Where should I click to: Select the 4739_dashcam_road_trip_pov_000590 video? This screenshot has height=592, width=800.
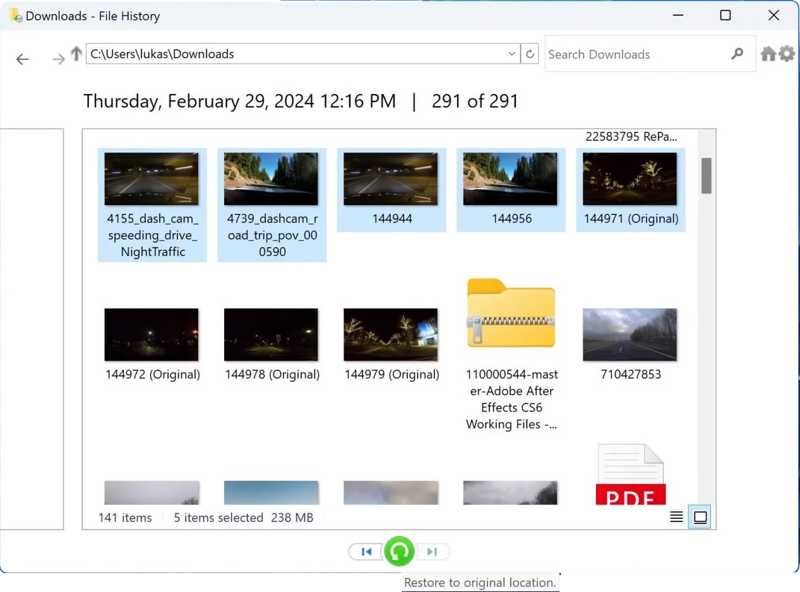272,205
